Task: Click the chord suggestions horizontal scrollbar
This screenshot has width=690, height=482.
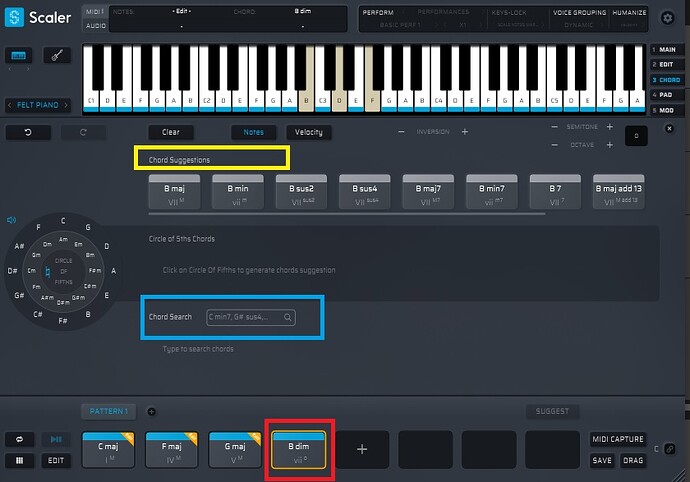Action: [347, 214]
